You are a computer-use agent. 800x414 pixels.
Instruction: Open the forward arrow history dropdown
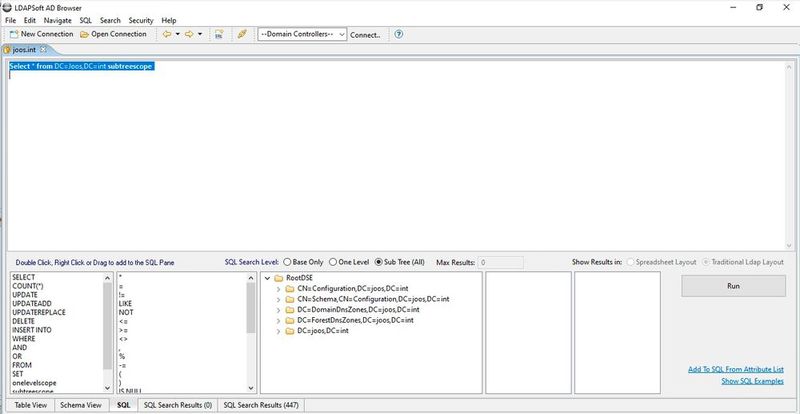point(200,34)
